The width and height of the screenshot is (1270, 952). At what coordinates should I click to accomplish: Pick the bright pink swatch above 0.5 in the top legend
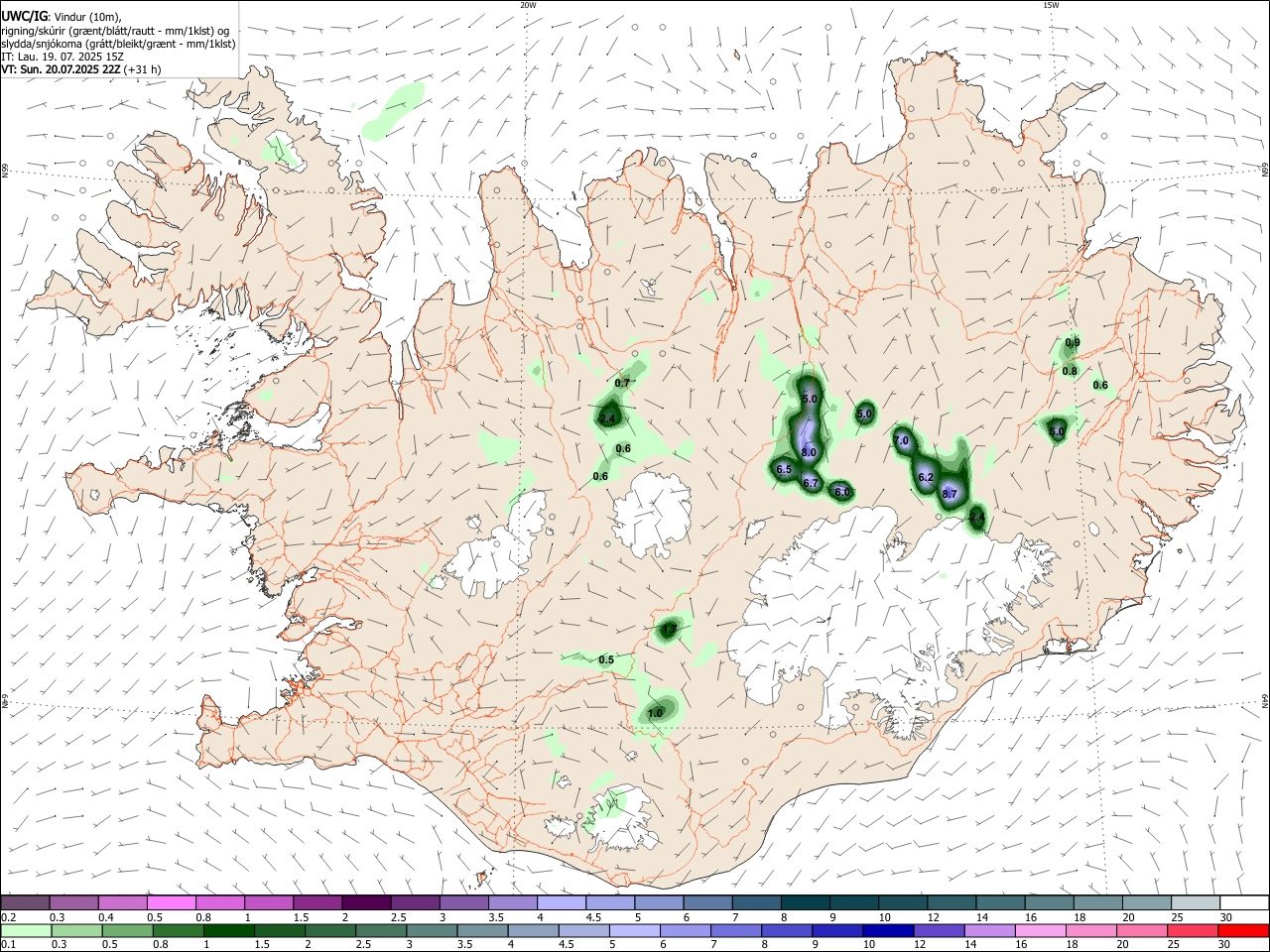pyautogui.click(x=171, y=903)
